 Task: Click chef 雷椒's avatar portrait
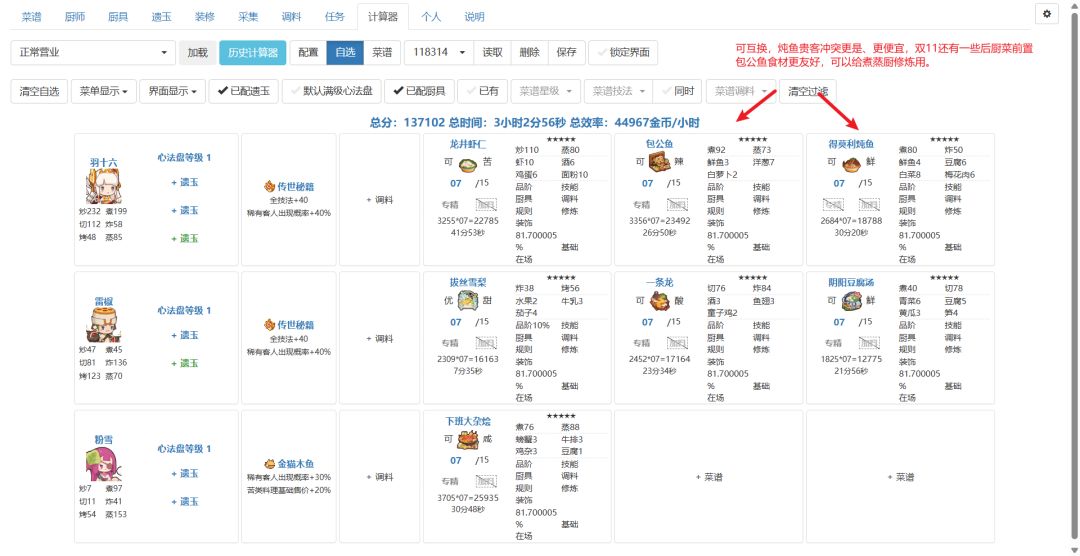[103, 325]
